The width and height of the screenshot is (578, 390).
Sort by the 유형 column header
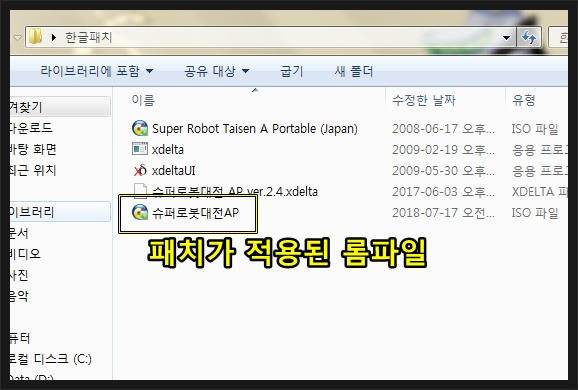(x=523, y=100)
